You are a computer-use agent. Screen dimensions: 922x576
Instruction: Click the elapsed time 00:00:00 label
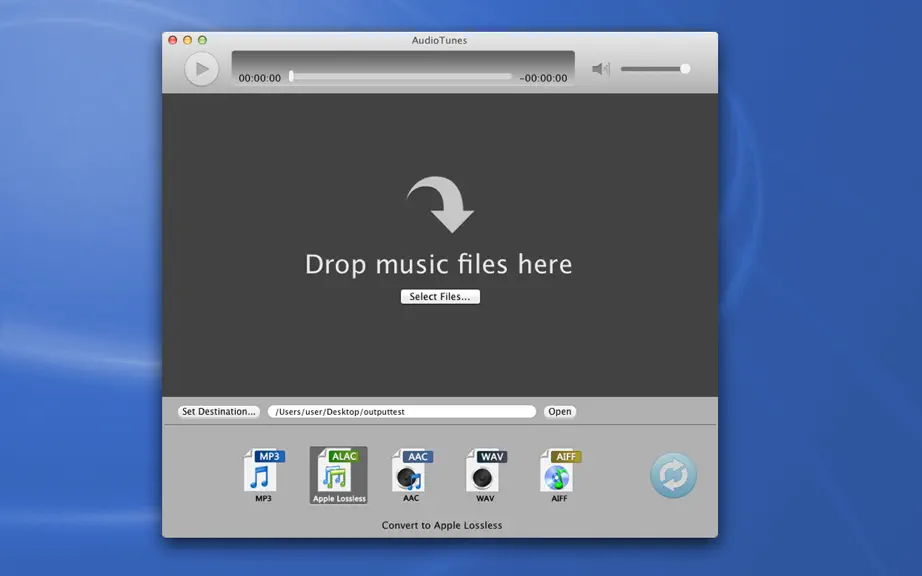(259, 78)
